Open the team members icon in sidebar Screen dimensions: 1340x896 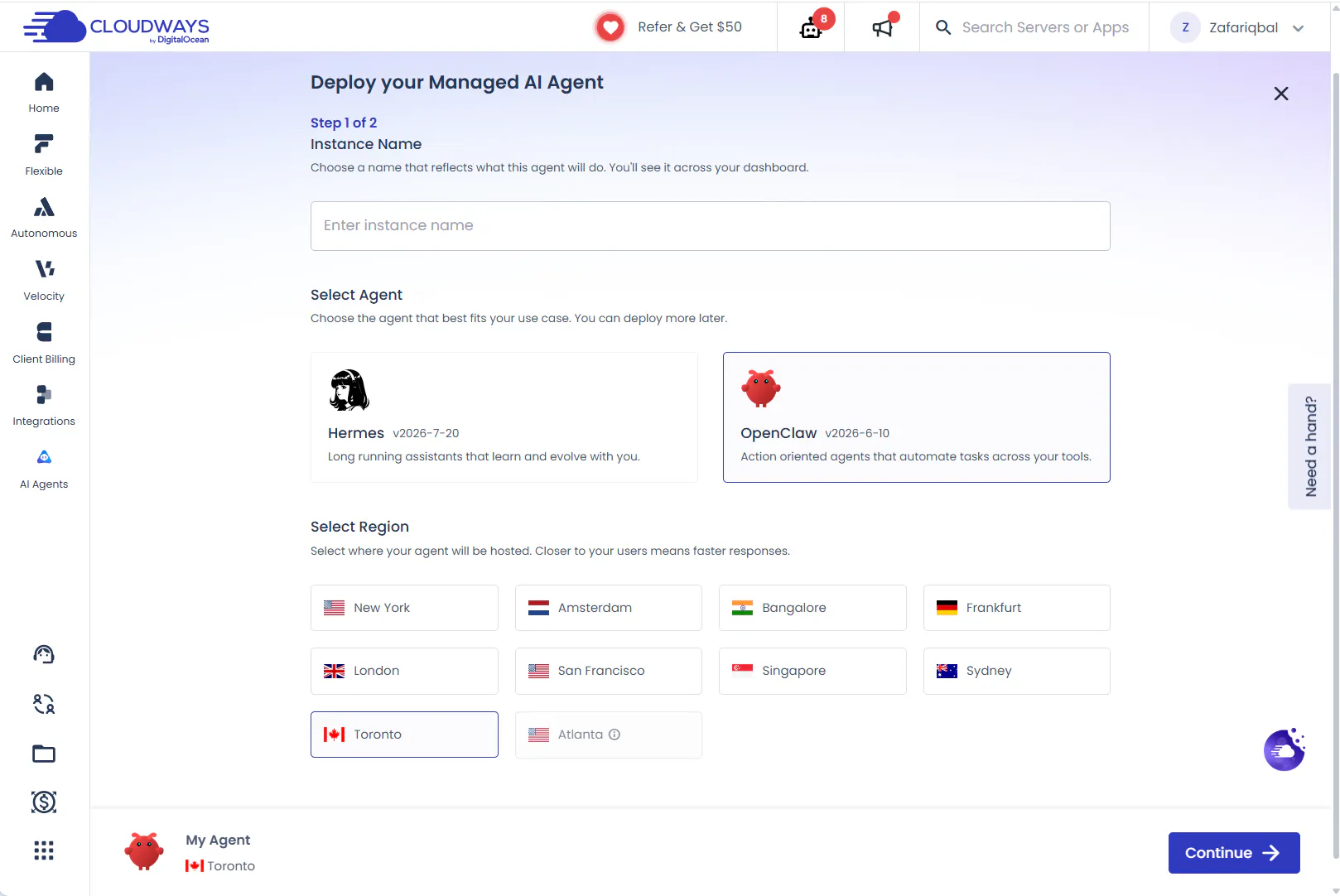click(44, 704)
